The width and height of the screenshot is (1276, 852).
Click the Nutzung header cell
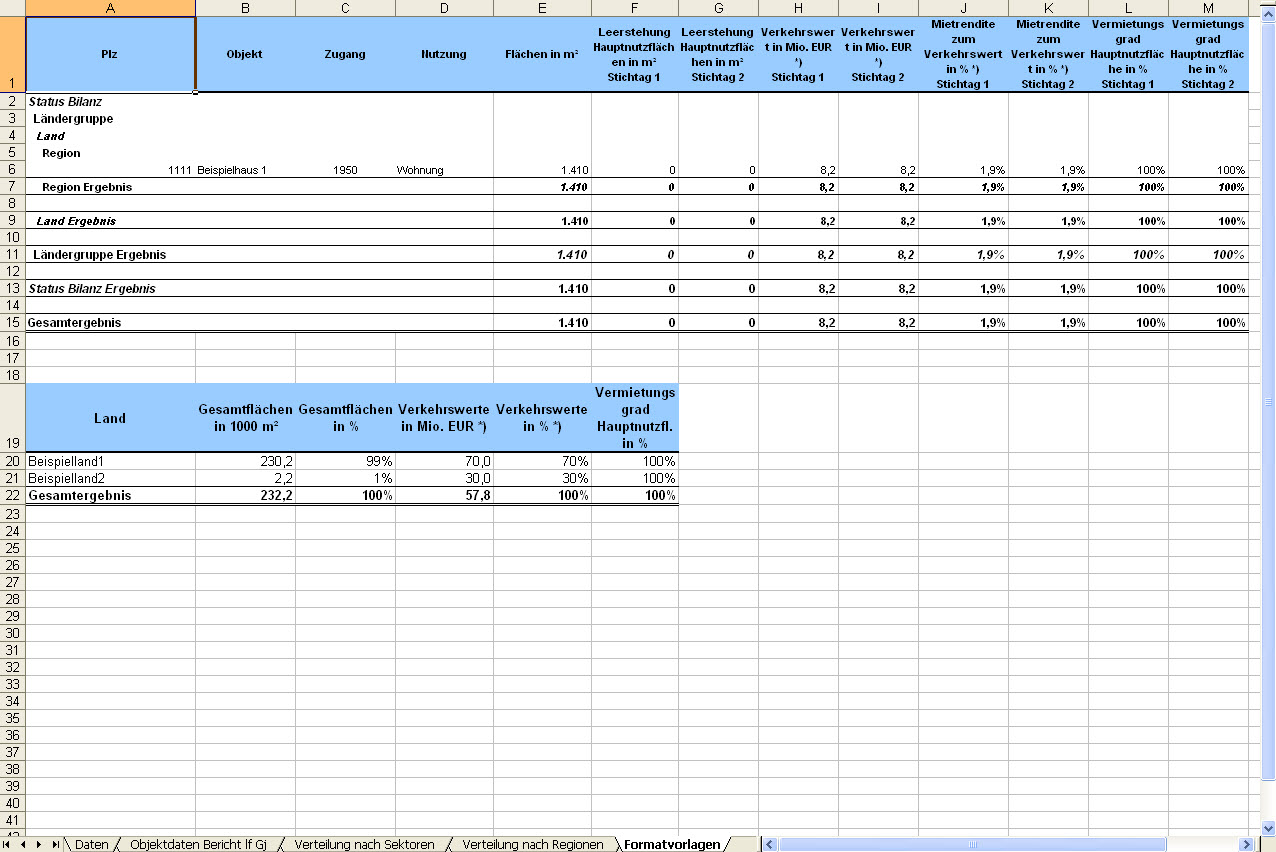(444, 54)
